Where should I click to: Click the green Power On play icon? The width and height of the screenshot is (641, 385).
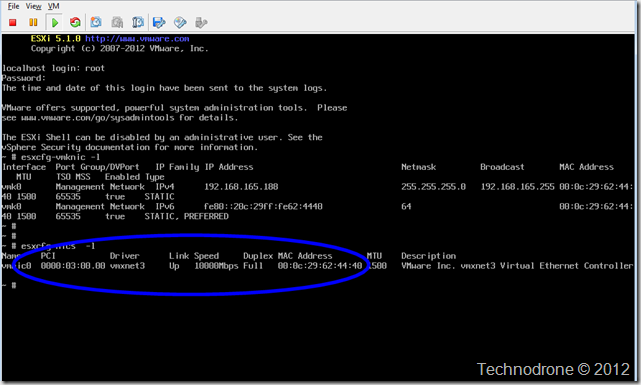click(54, 22)
